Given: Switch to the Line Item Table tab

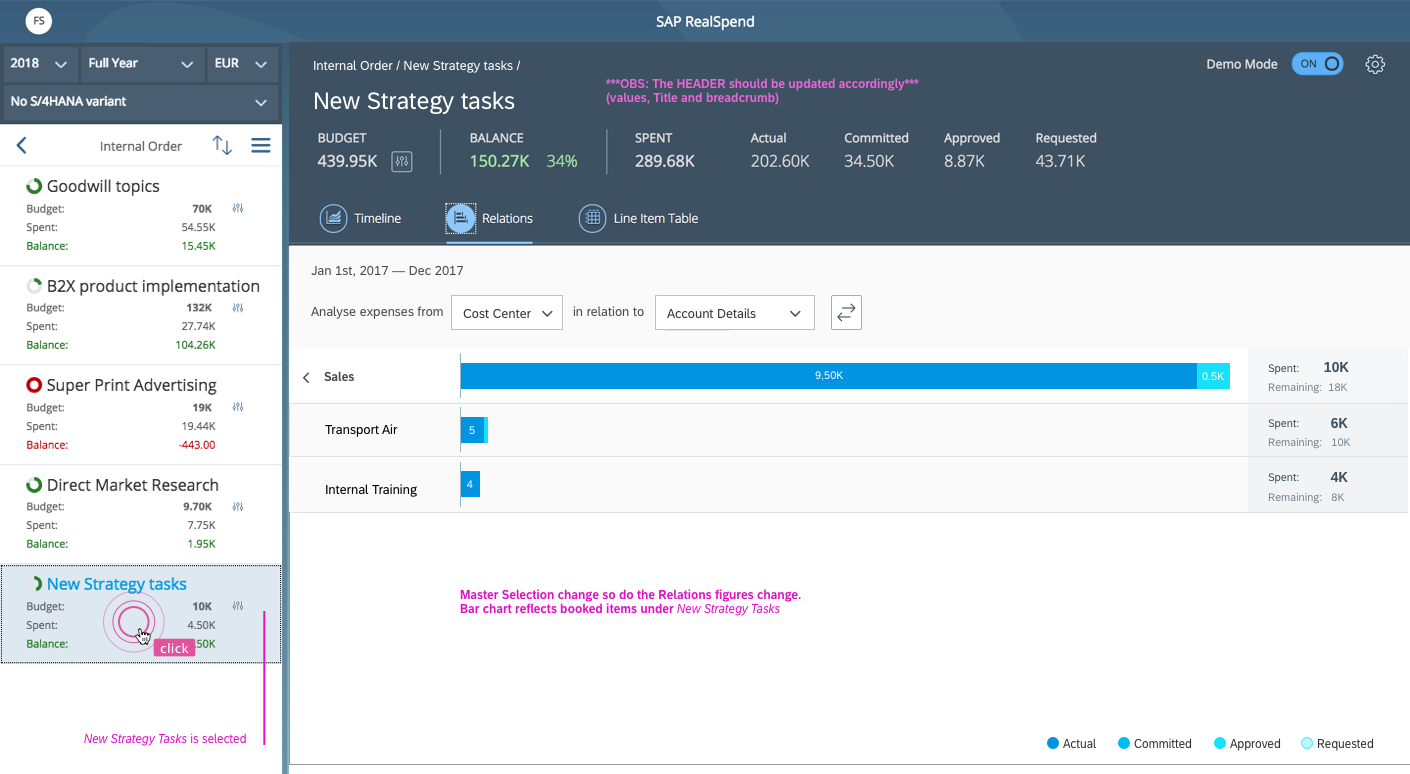Looking at the screenshot, I should coord(639,218).
